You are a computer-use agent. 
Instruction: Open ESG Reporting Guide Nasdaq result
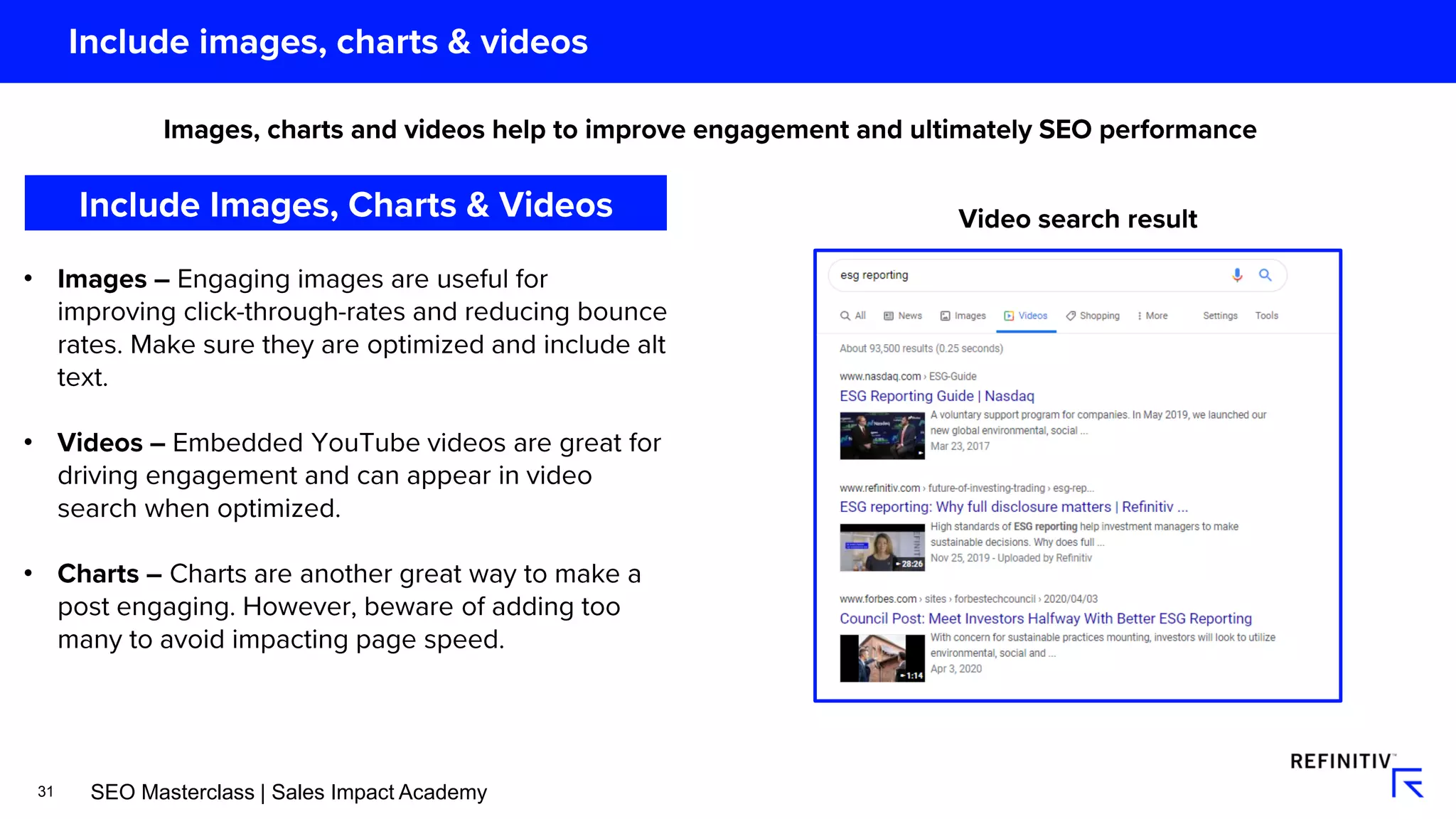tap(937, 396)
